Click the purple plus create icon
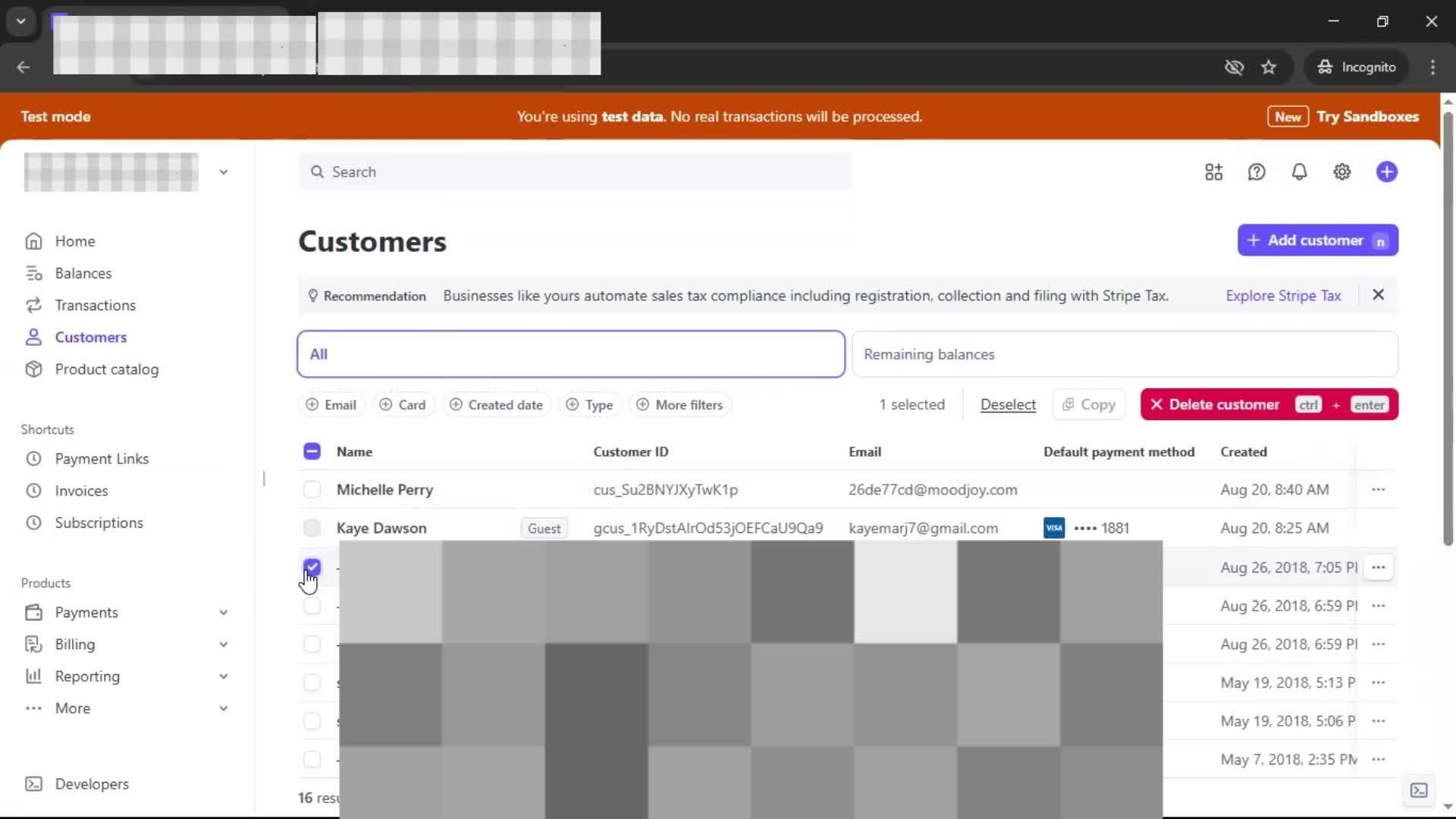 [1386, 172]
